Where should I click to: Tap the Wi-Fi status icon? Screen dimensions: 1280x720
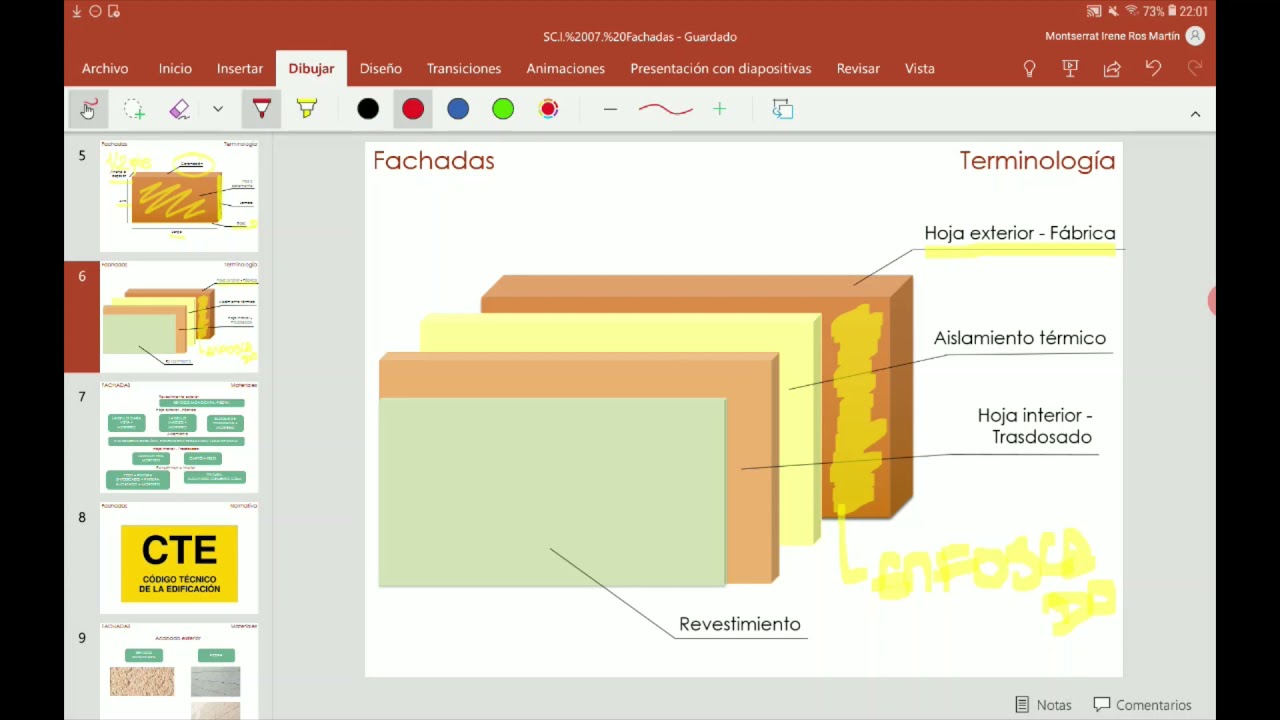click(1132, 11)
